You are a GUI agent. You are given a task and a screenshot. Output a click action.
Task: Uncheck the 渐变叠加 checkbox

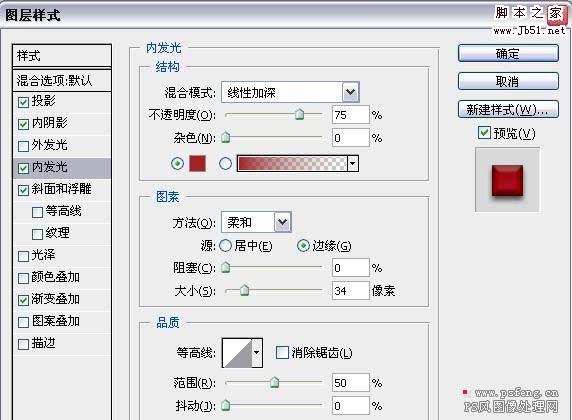(23, 300)
